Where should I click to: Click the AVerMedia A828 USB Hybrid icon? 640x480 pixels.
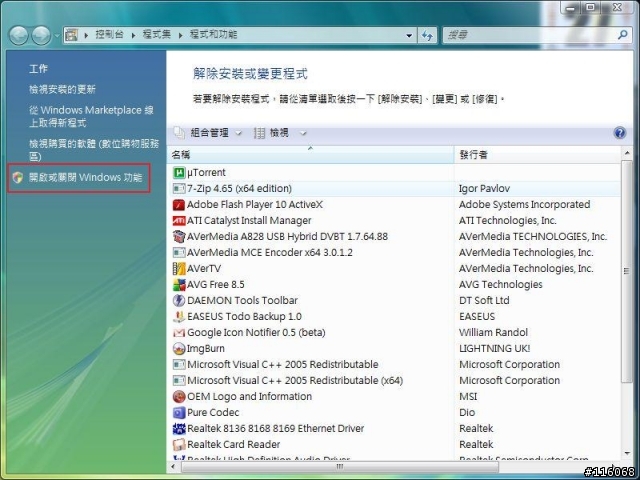point(179,236)
